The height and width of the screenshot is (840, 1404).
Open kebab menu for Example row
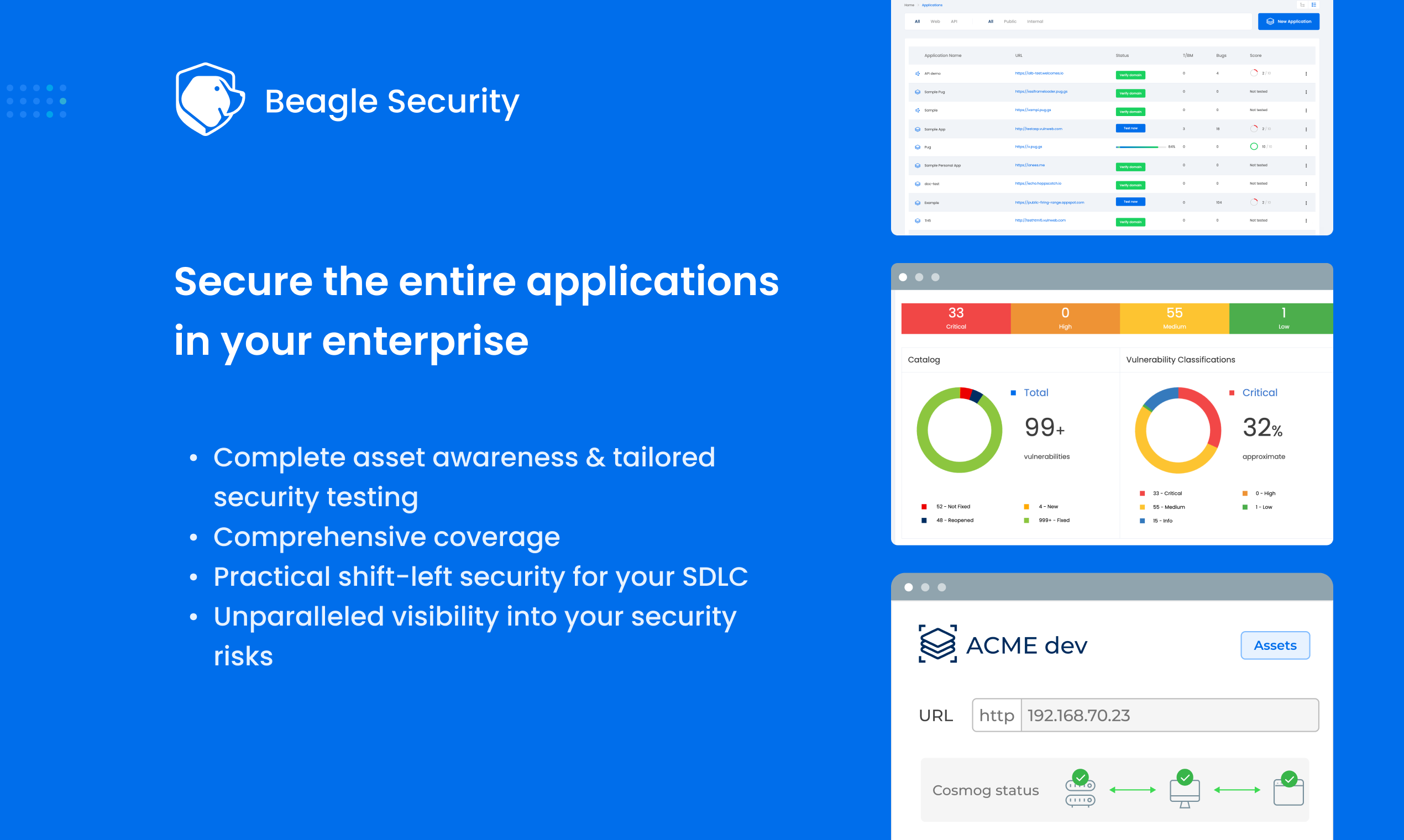click(x=1306, y=203)
